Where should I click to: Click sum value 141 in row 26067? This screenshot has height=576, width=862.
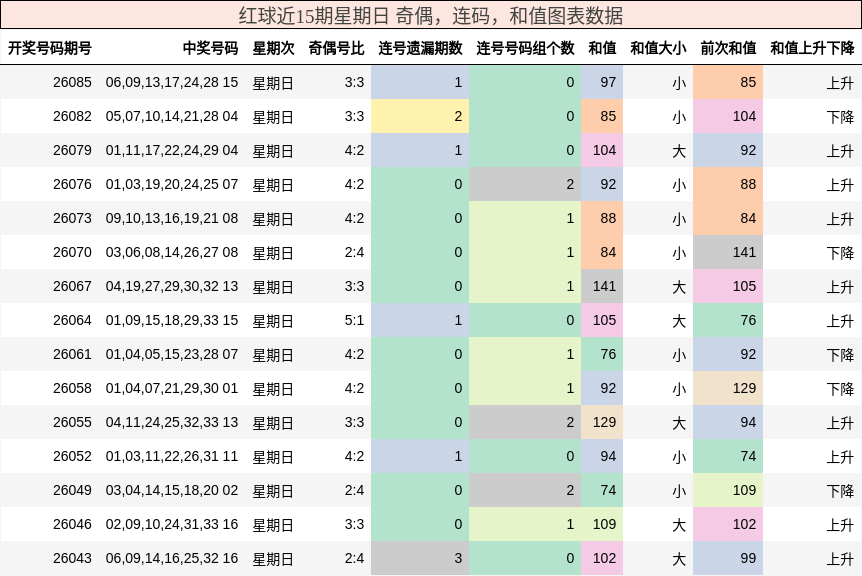pyautogui.click(x=602, y=286)
